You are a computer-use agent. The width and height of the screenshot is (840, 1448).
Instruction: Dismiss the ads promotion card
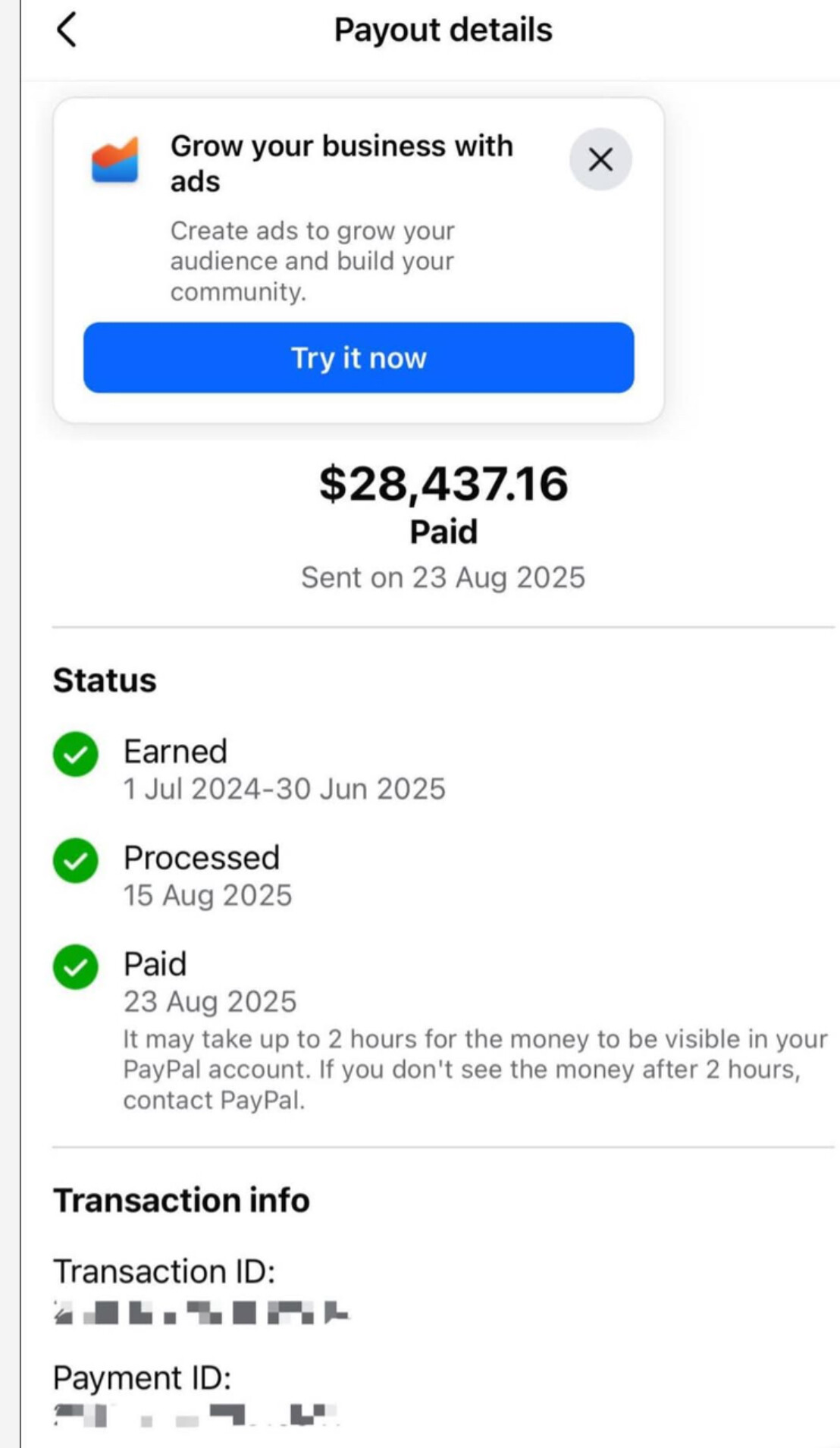tap(600, 159)
